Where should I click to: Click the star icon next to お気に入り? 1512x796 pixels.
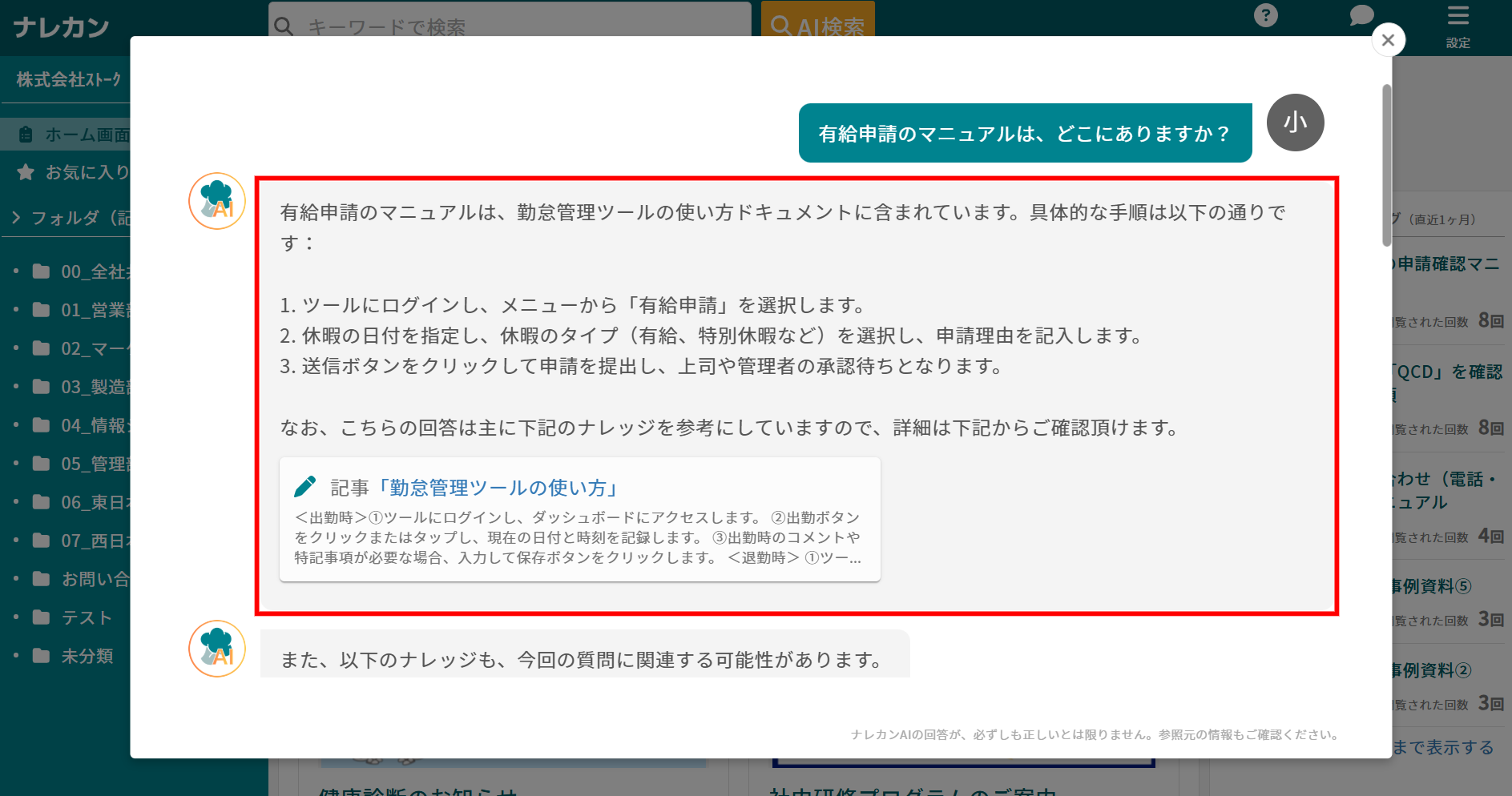tap(26, 171)
